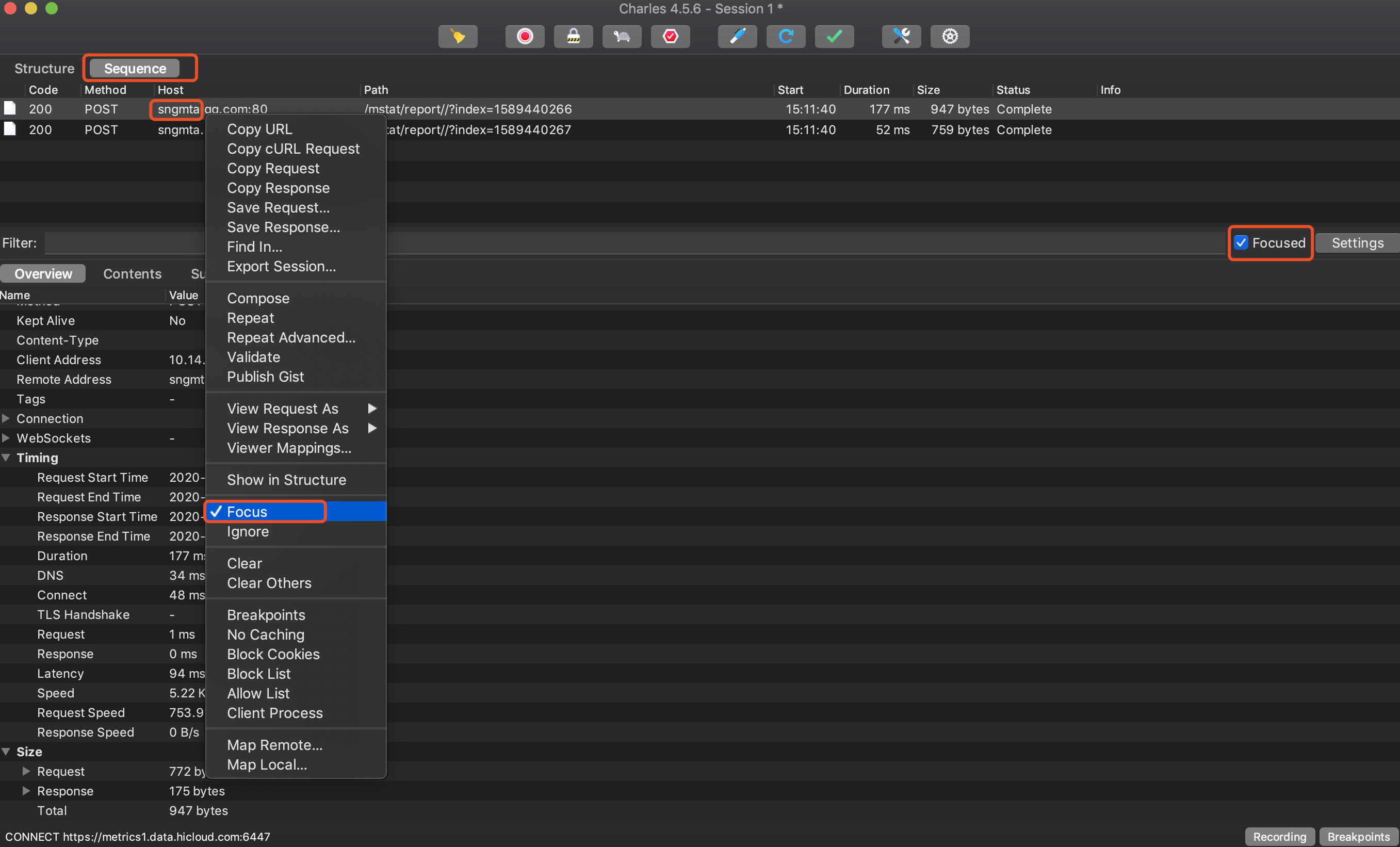Open View Request As submenu

(x=282, y=409)
